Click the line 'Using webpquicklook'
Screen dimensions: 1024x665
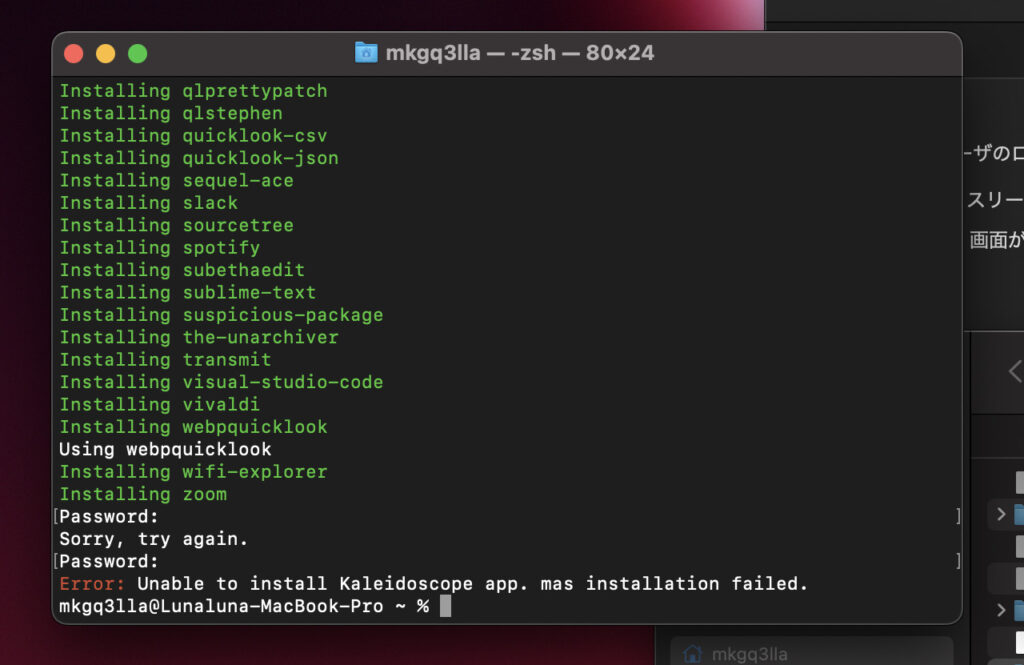coord(165,449)
